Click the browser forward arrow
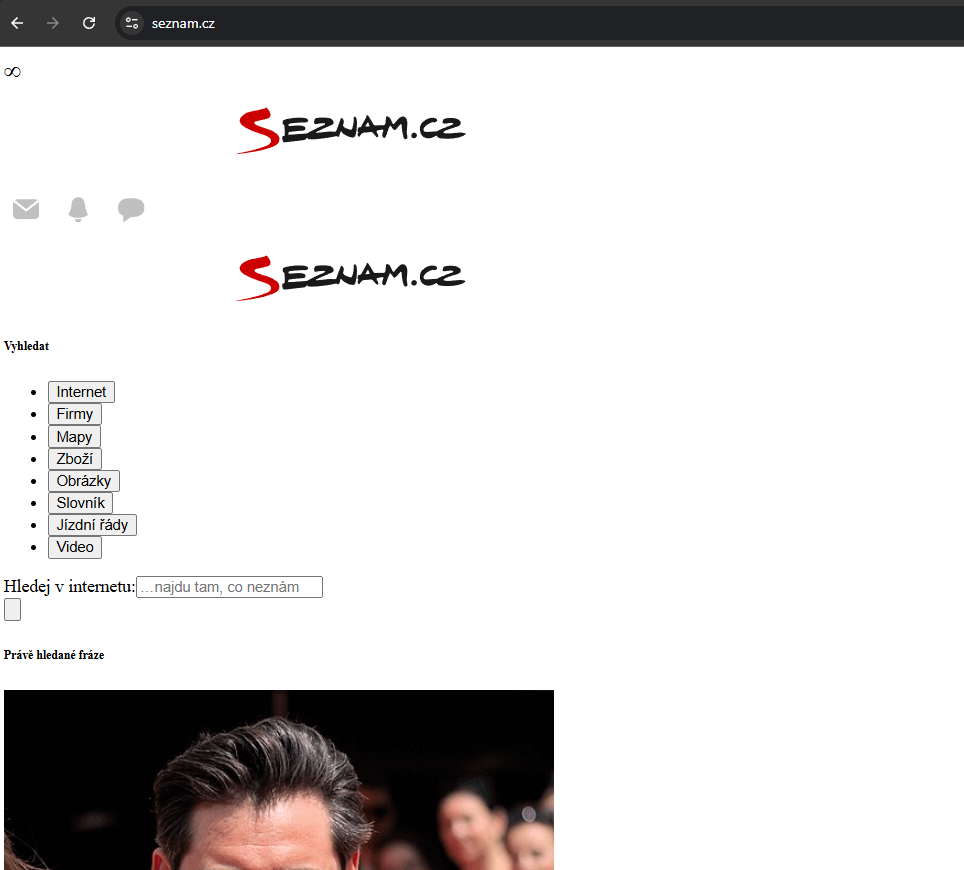Viewport: 964px width, 870px height. pyautogui.click(x=53, y=23)
